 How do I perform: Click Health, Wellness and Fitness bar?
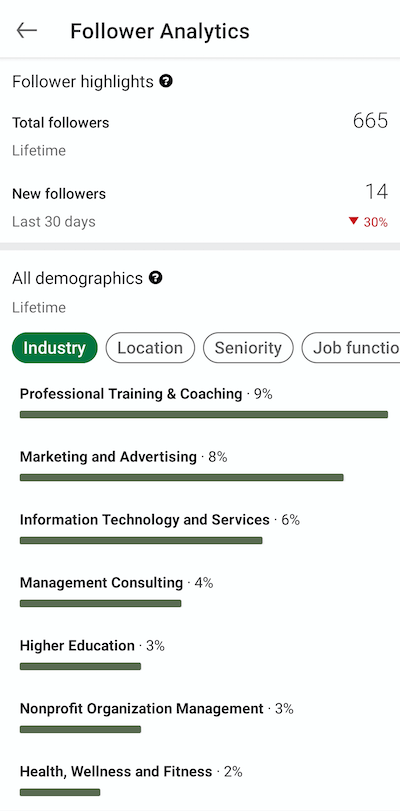(60, 792)
